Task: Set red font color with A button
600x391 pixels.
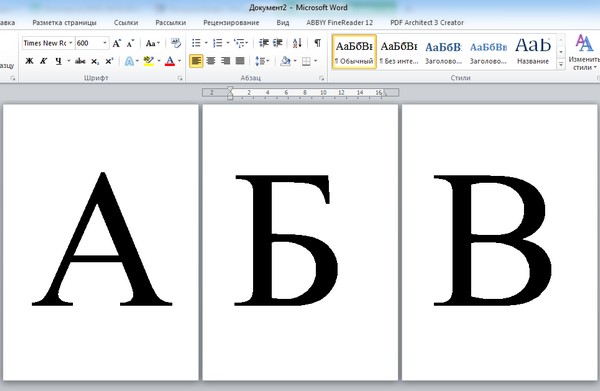Action: 170,61
